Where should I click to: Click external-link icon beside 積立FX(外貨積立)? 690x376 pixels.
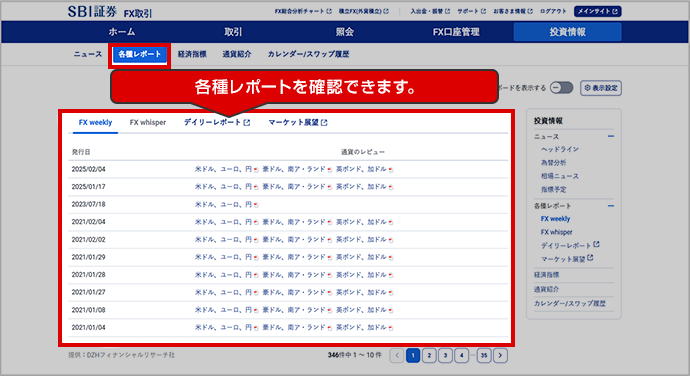click(x=386, y=11)
